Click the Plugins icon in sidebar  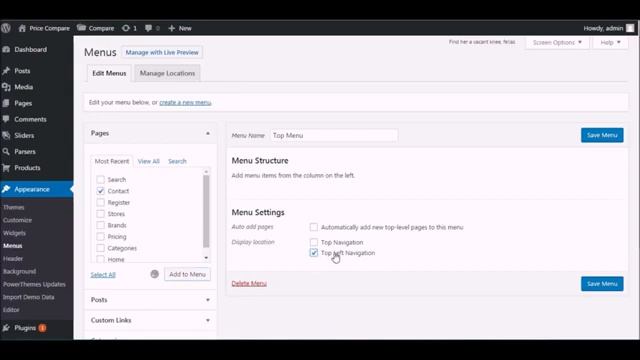pos(6,328)
